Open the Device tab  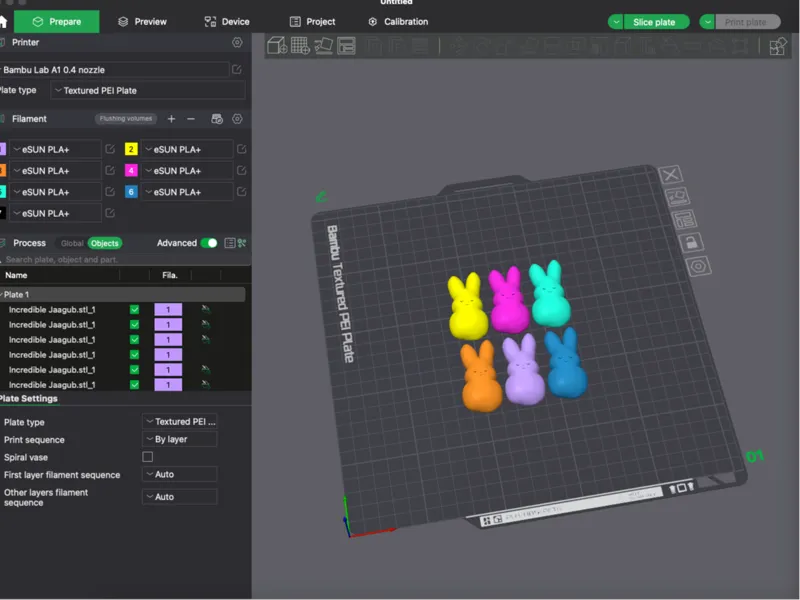(x=227, y=21)
